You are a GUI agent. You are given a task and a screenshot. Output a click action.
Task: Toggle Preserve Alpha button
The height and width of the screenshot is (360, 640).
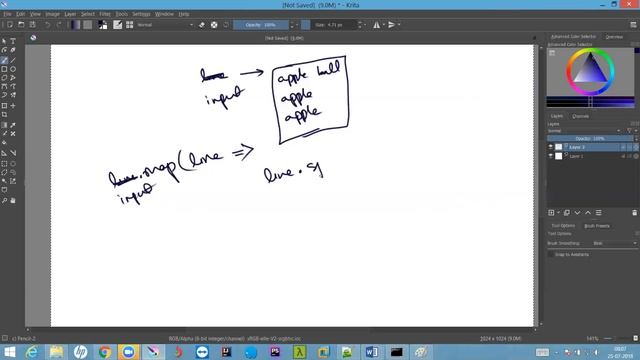tap(214, 25)
